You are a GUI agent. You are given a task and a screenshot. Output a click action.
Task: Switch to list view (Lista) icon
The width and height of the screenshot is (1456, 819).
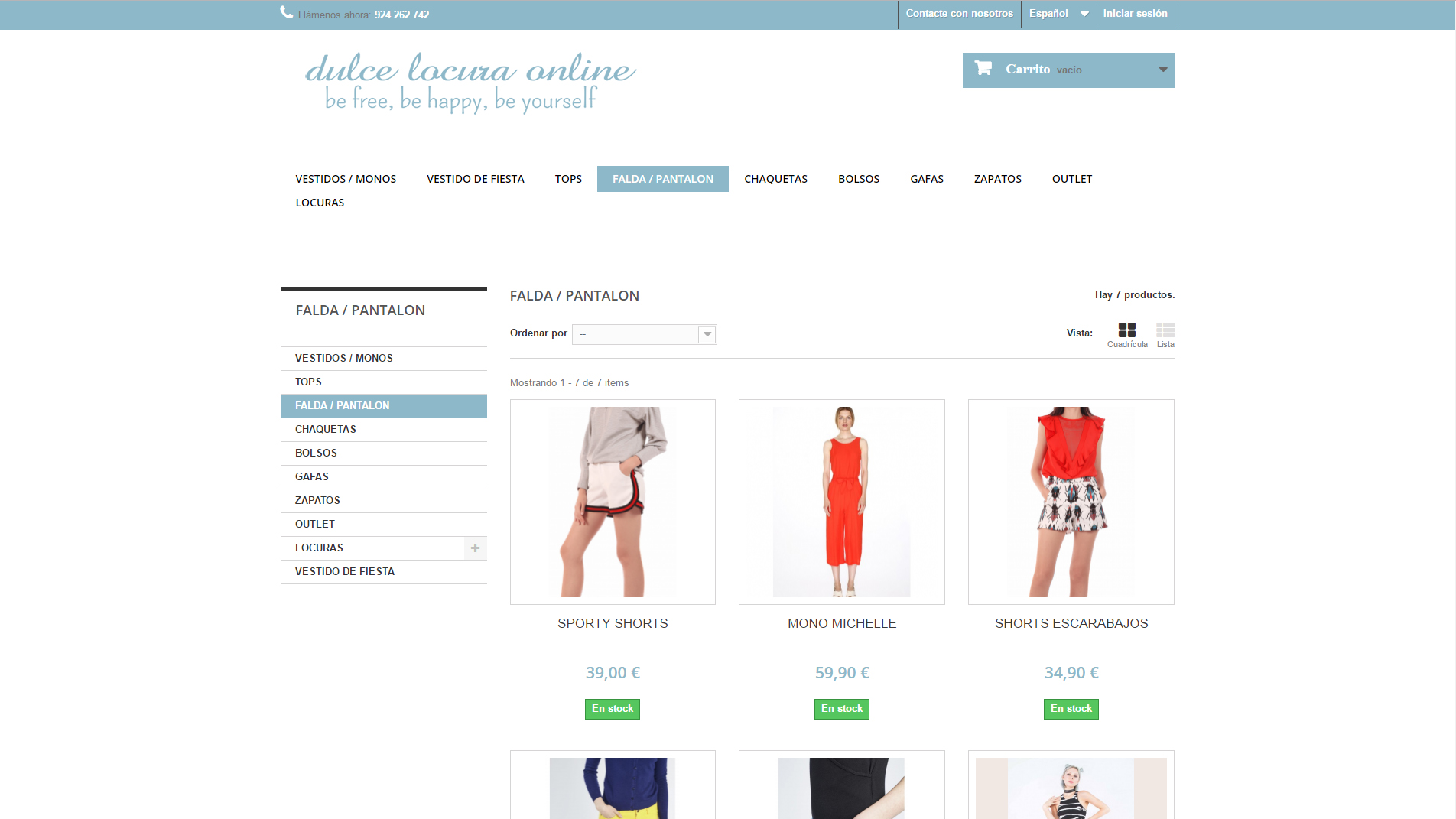1165,330
